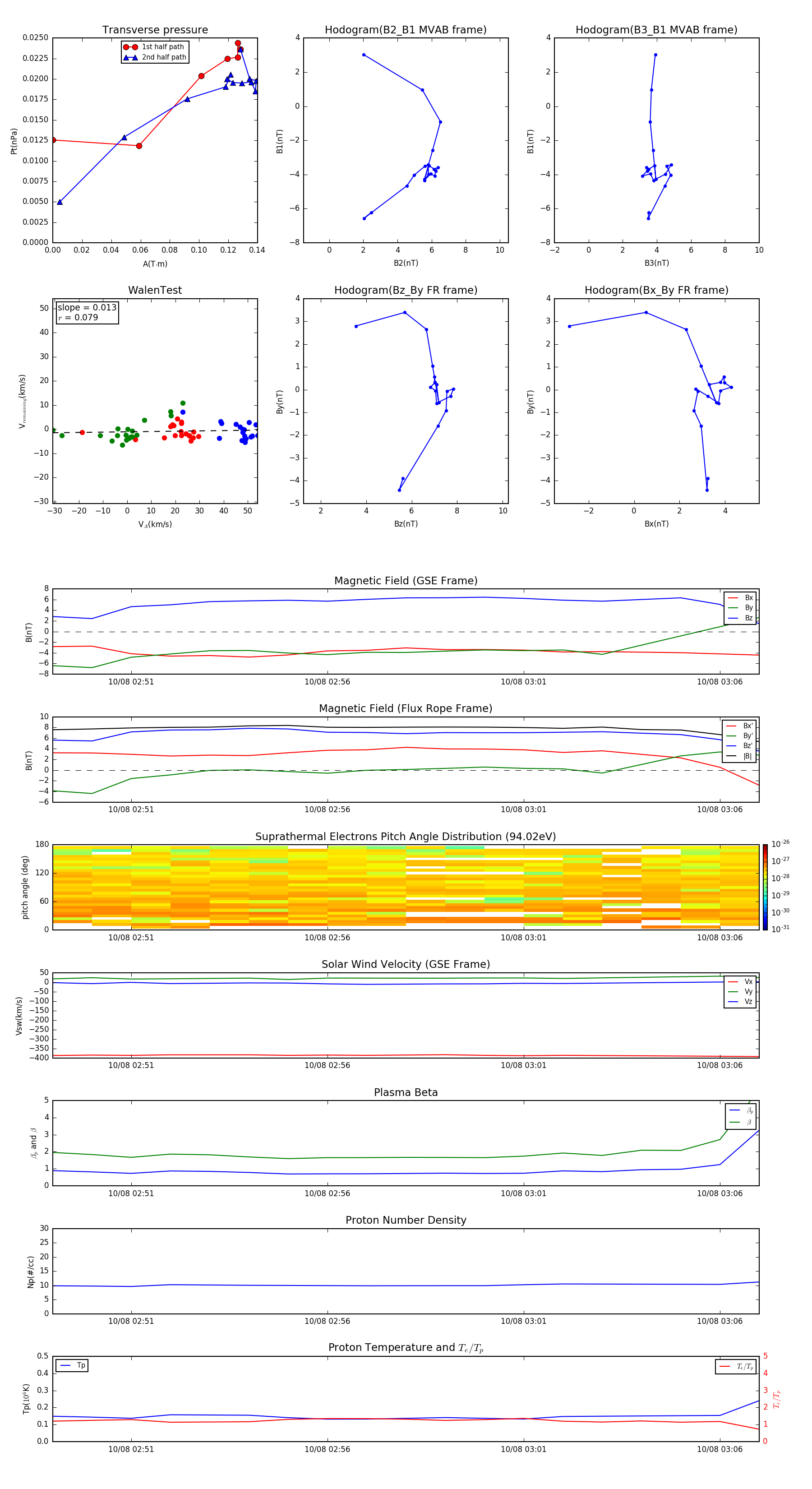
Task: Click the 'β' green legend entry
Action: click(x=742, y=1123)
